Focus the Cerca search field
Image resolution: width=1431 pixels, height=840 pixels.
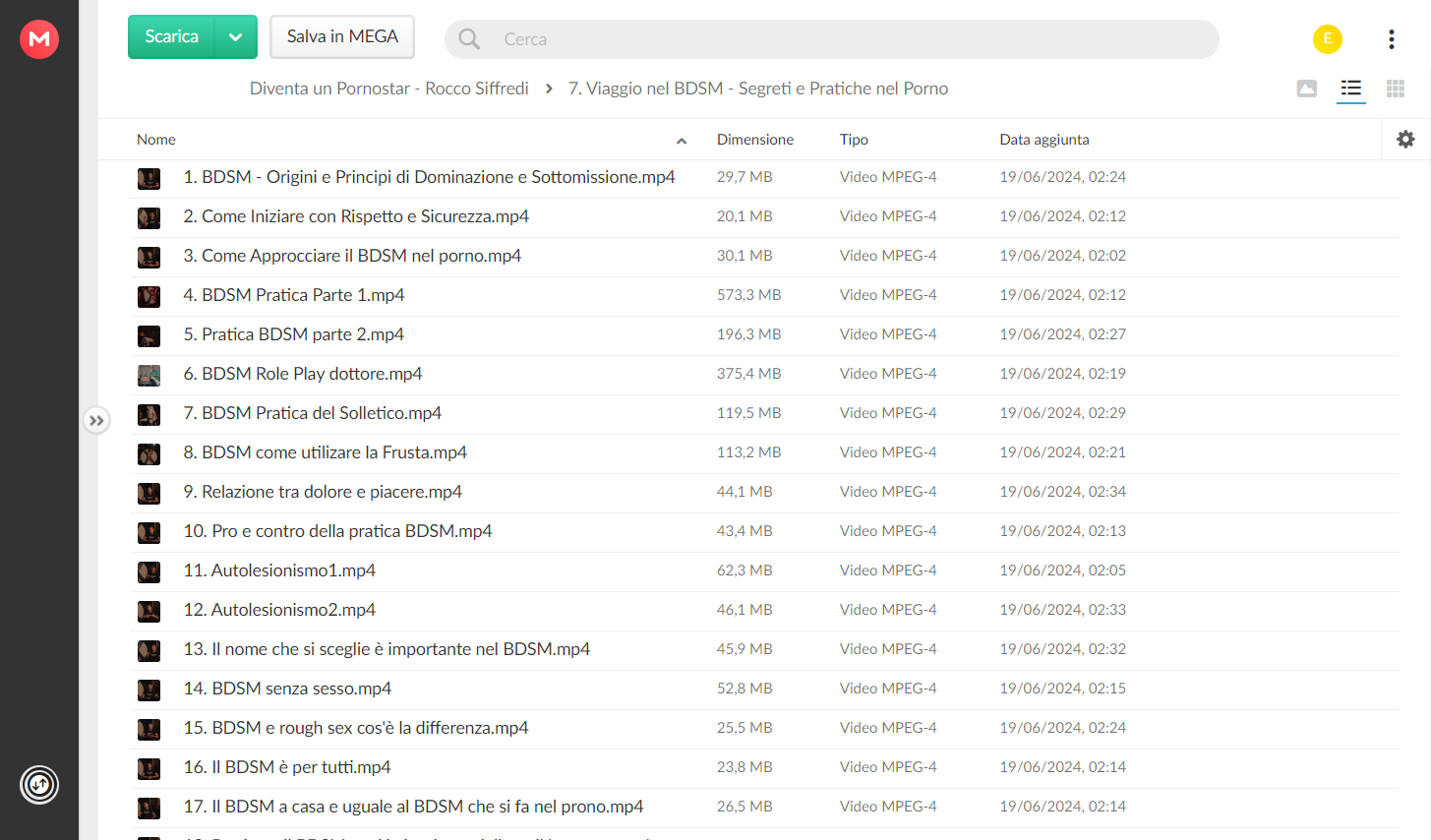pyautogui.click(x=832, y=39)
